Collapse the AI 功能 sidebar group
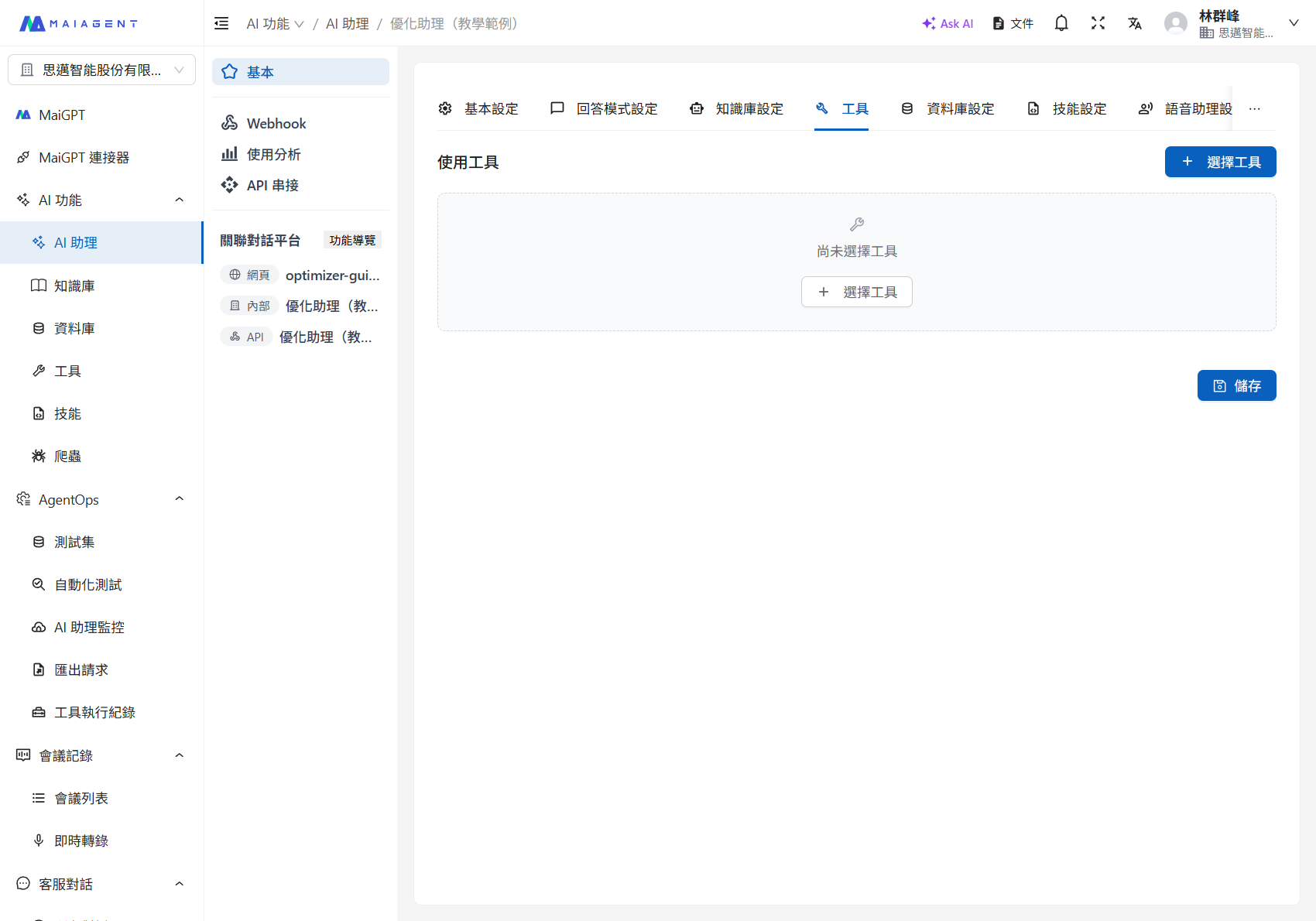1316x921 pixels. [x=179, y=200]
